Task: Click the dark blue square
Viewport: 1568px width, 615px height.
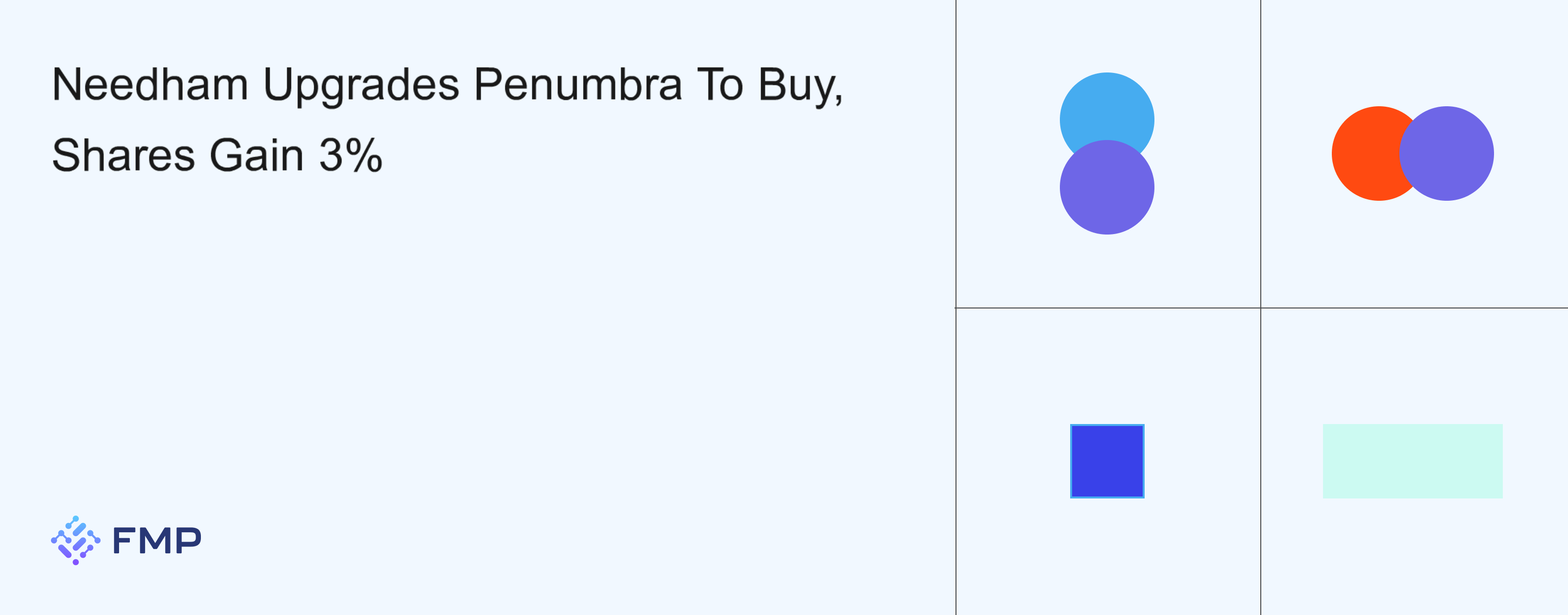Action: [1106, 461]
